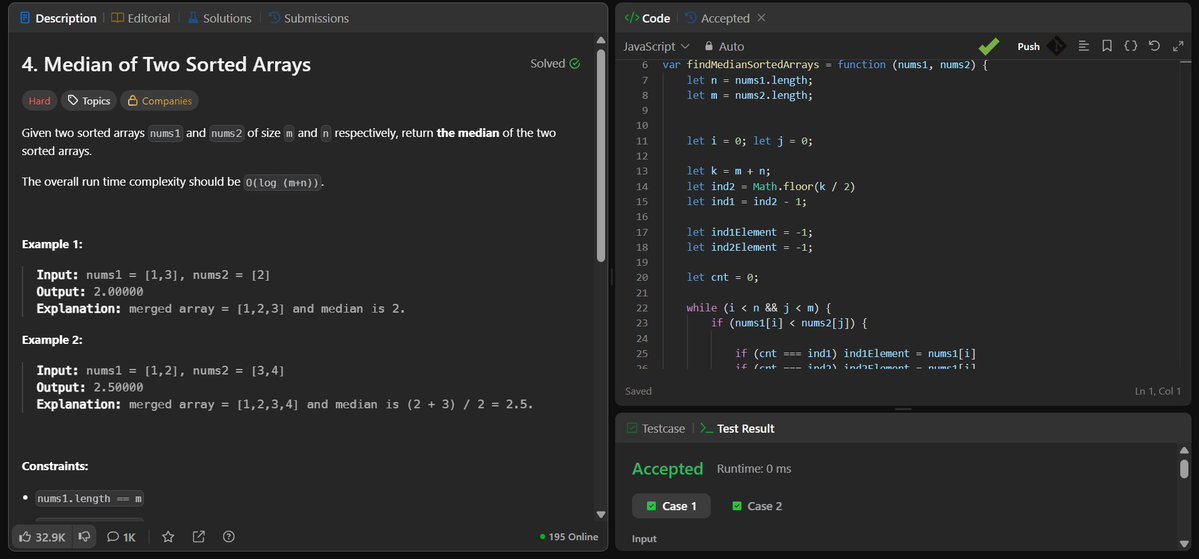The height and width of the screenshot is (559, 1199).
Task: Click the Test Result terminal icon
Action: (707, 428)
